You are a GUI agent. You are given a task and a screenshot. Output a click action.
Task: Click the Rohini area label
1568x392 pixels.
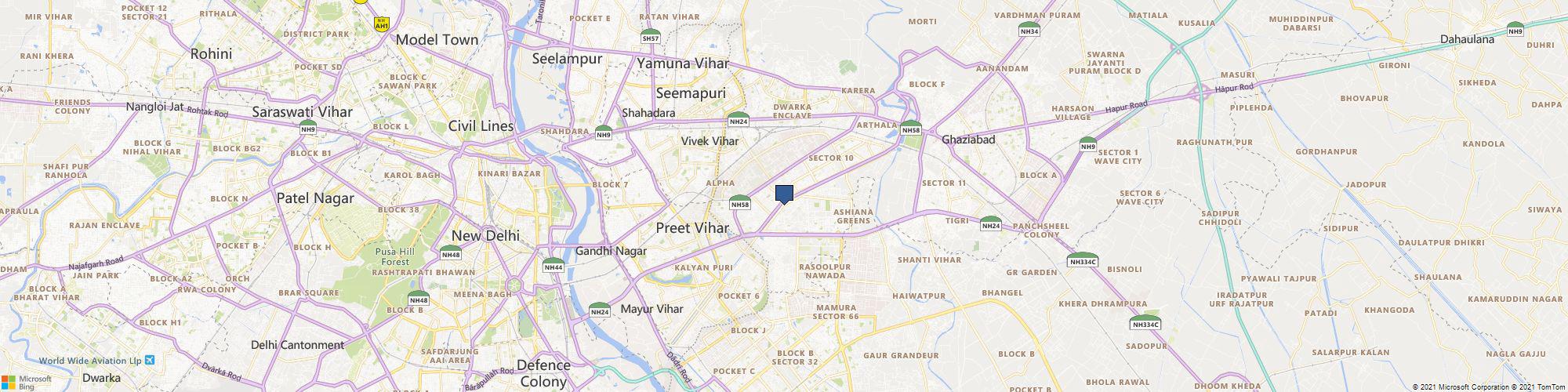(212, 54)
